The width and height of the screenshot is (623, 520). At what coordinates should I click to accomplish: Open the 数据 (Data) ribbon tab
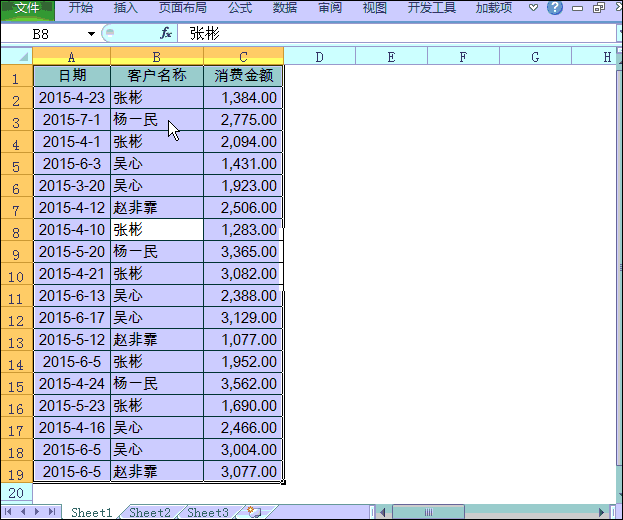[285, 8]
